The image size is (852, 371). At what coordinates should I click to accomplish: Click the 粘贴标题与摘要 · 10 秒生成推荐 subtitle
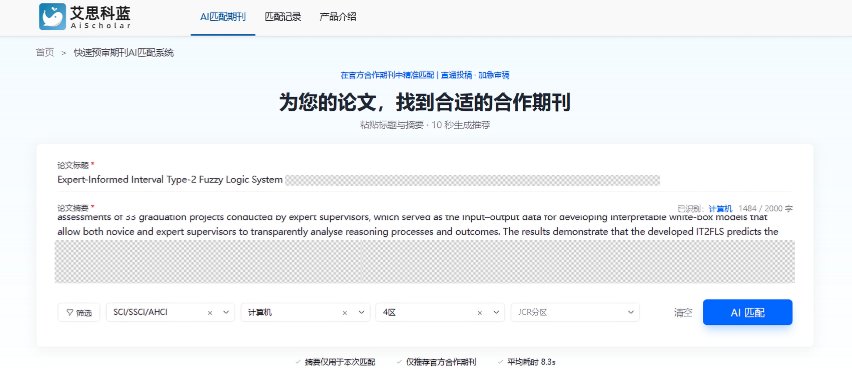425,125
